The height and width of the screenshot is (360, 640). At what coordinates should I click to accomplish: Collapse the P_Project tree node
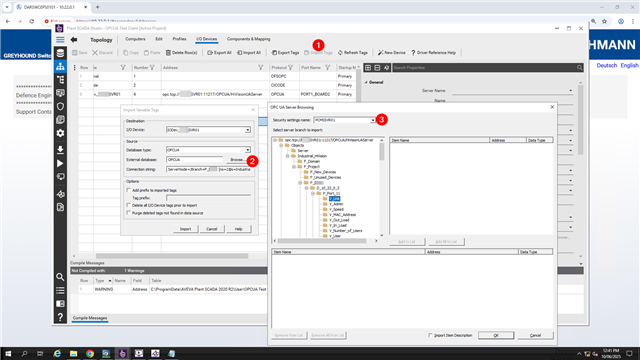(293, 167)
